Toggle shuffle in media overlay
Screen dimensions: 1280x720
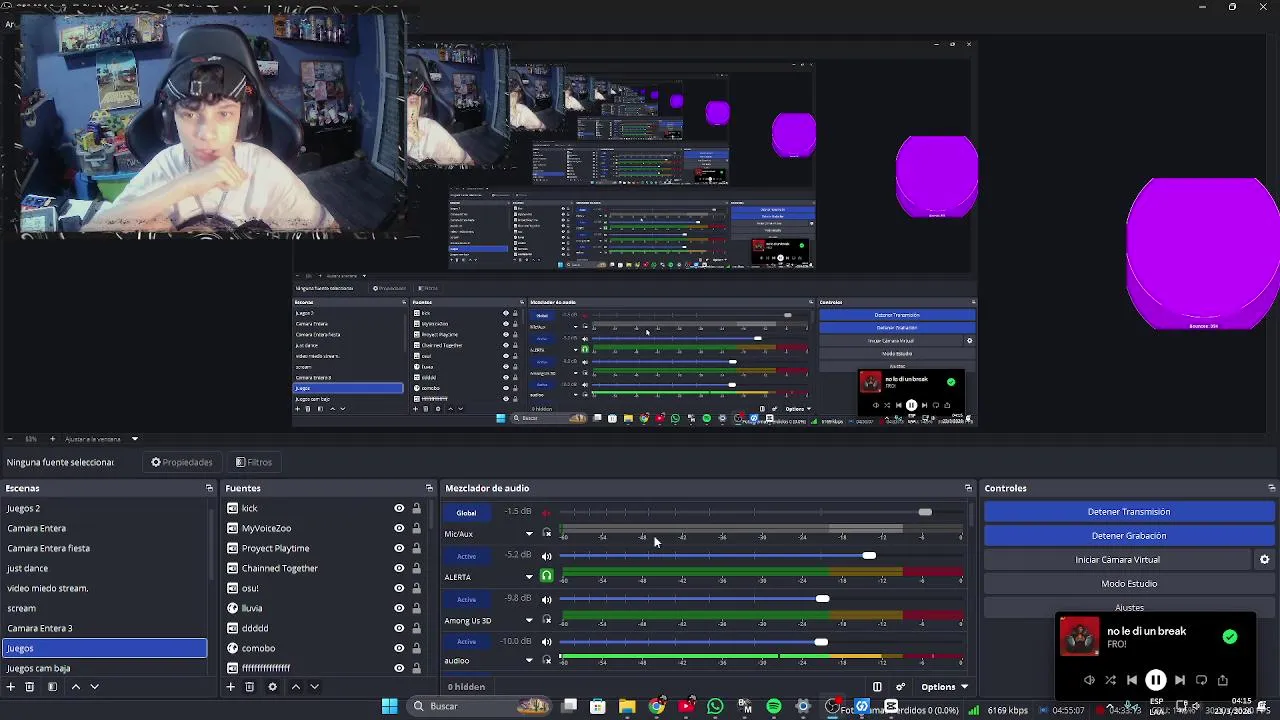(1110, 680)
